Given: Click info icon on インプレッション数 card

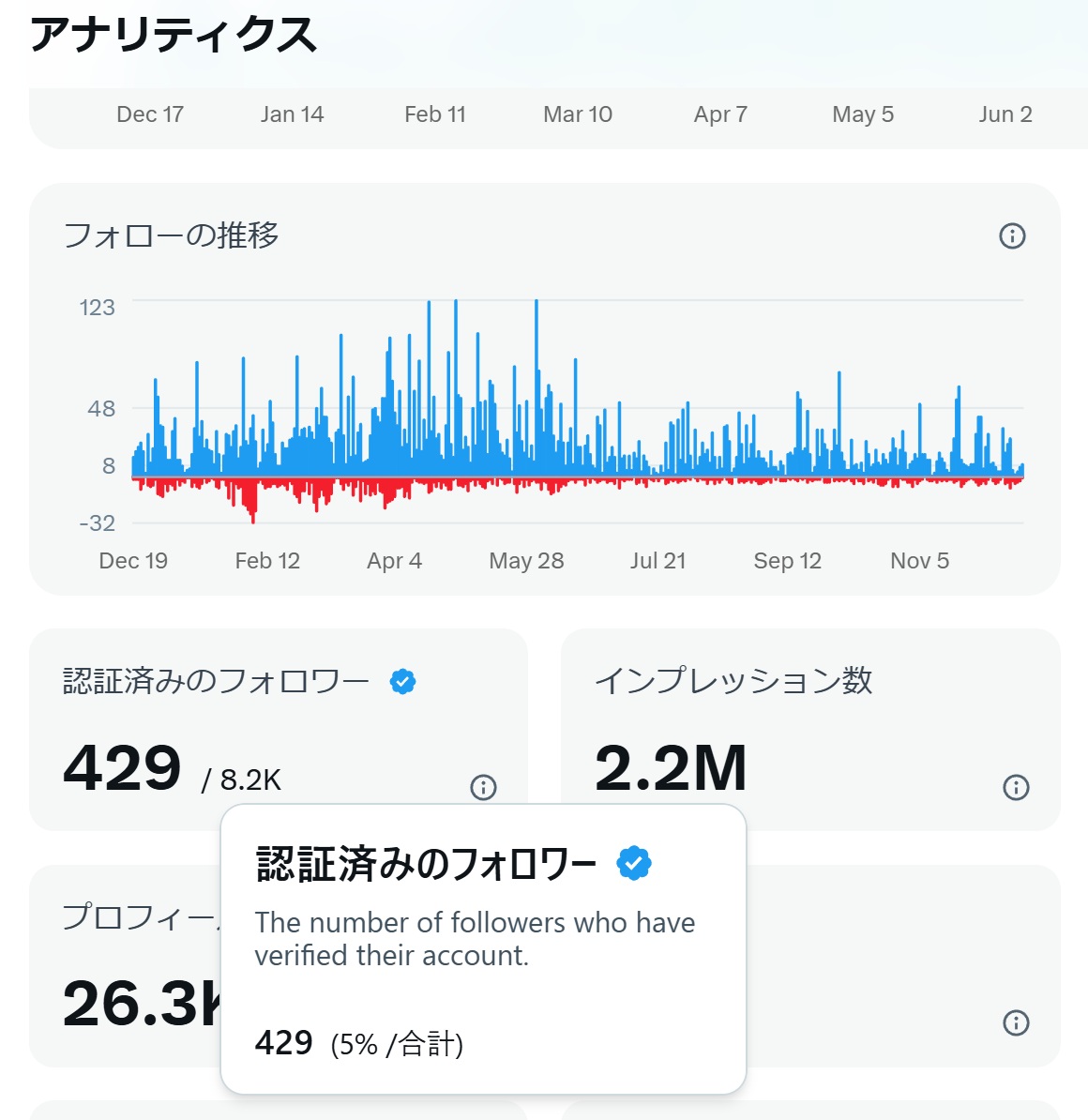Looking at the screenshot, I should coord(1014,787).
